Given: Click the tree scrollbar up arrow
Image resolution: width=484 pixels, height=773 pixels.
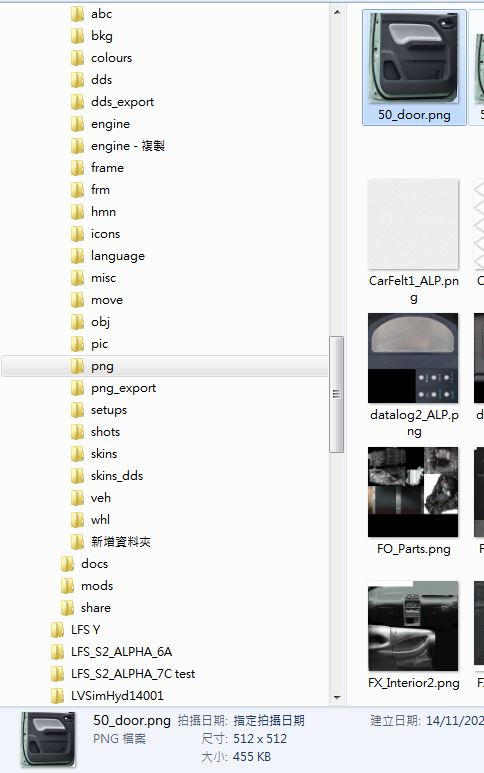Looking at the screenshot, I should click(337, 12).
